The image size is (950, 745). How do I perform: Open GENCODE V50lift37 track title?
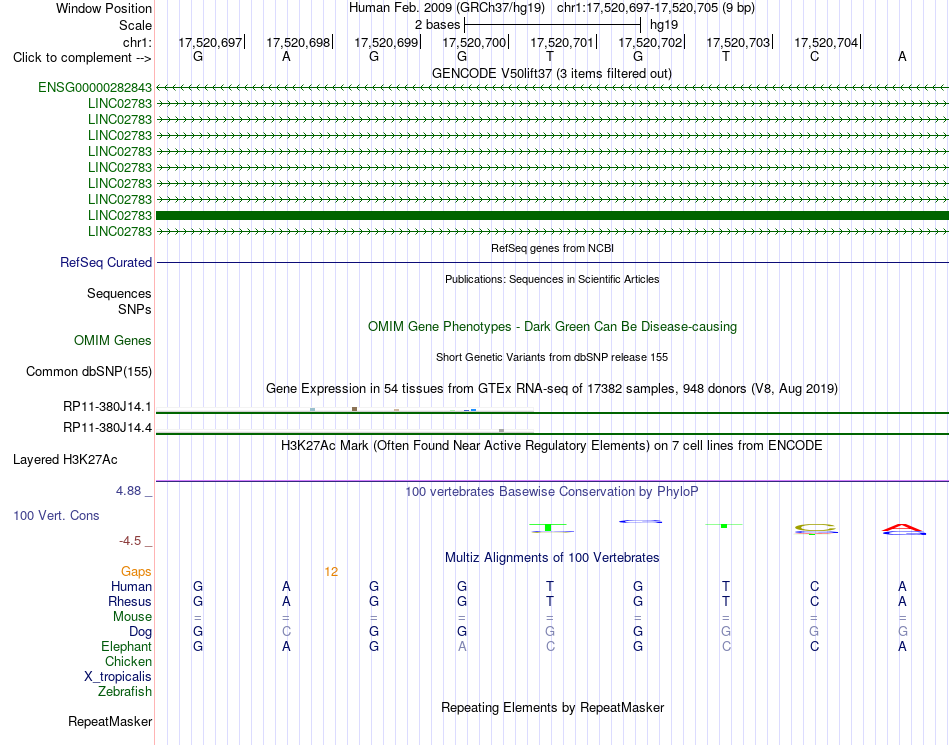click(552, 73)
